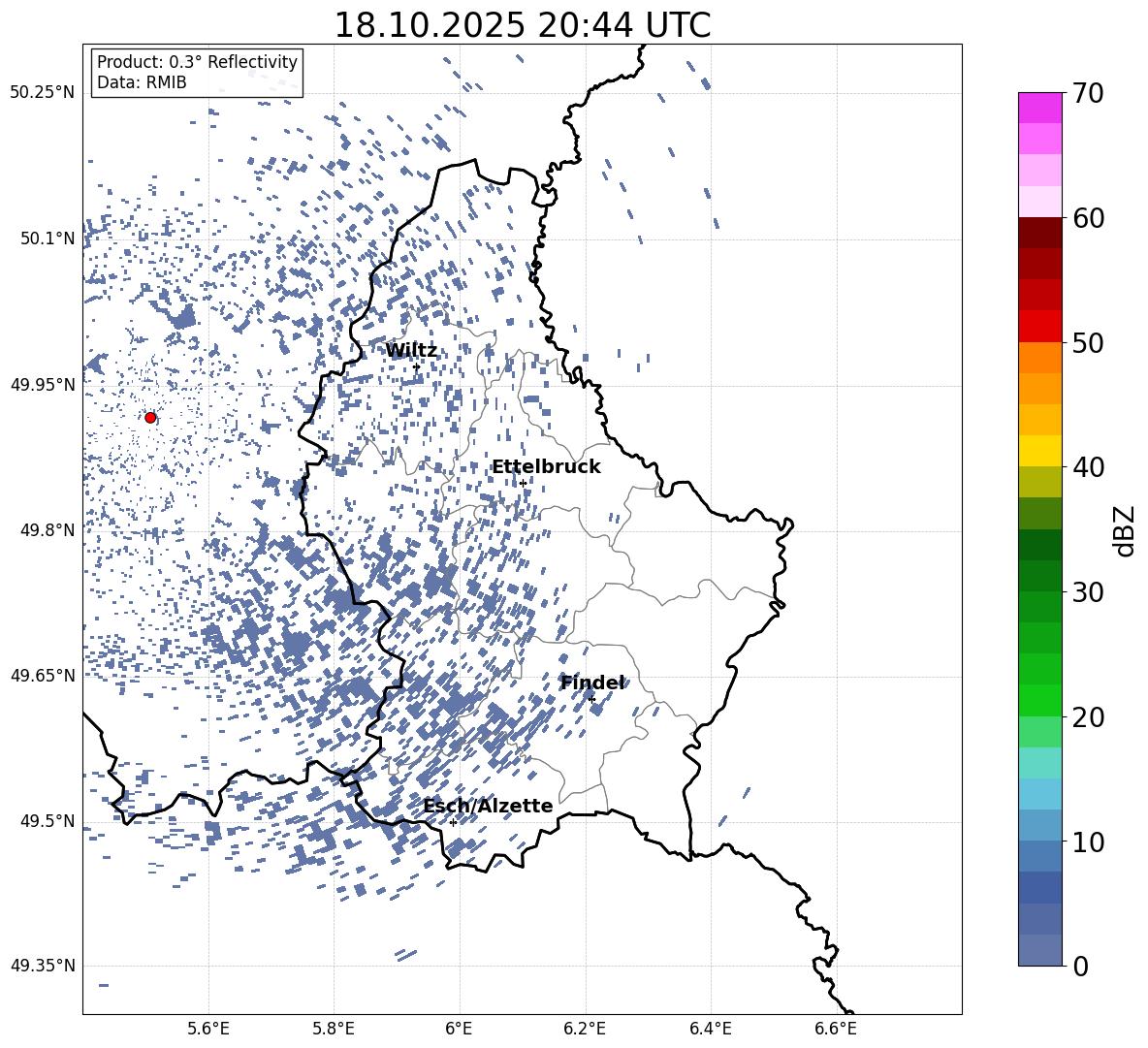Click the Ettelbruck station cross marker

click(523, 484)
